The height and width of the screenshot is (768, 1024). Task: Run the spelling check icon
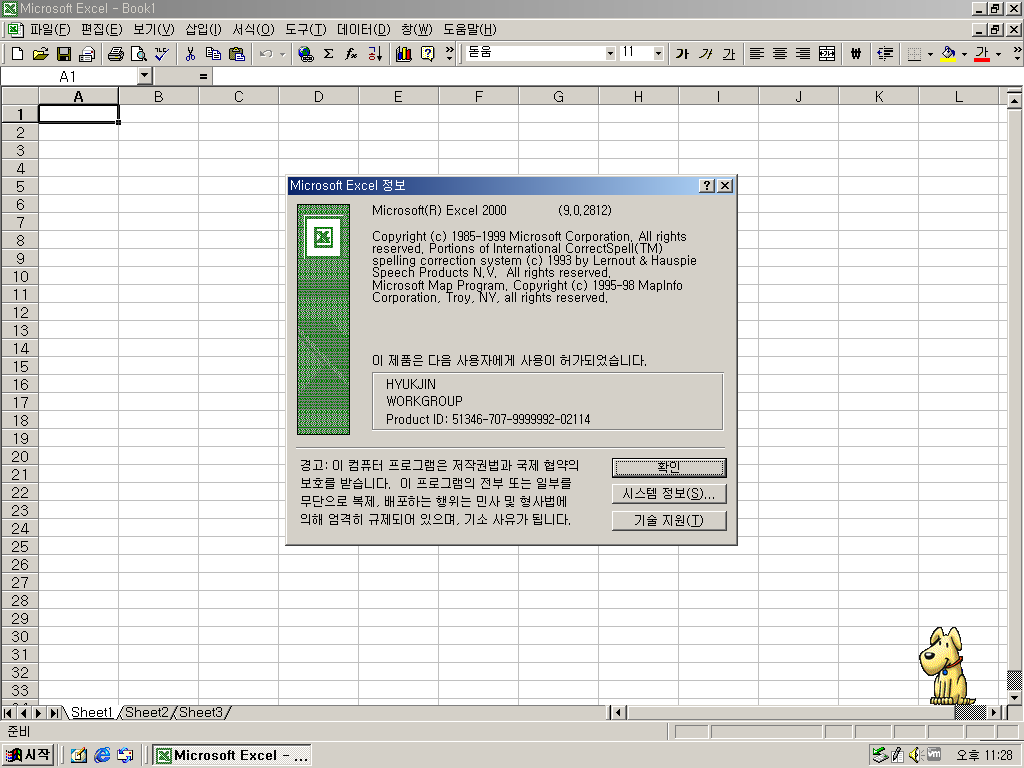point(161,54)
